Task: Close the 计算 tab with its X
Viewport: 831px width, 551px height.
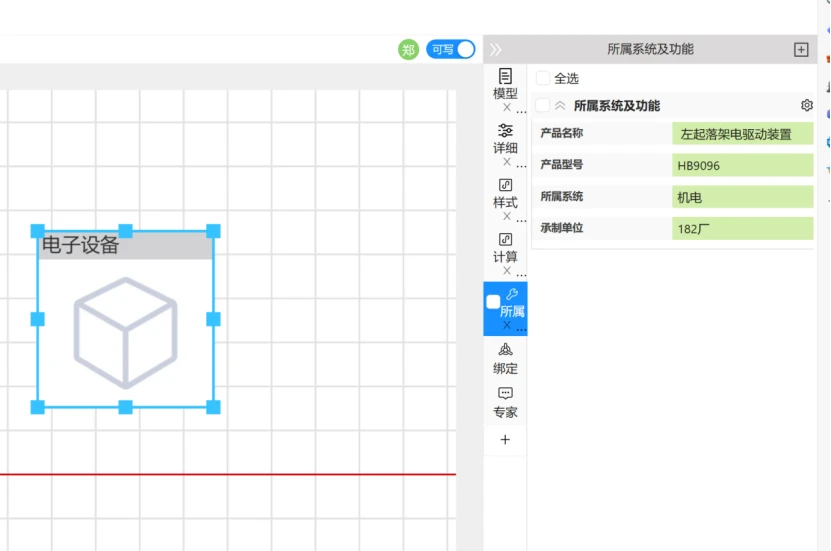Action: (507, 271)
